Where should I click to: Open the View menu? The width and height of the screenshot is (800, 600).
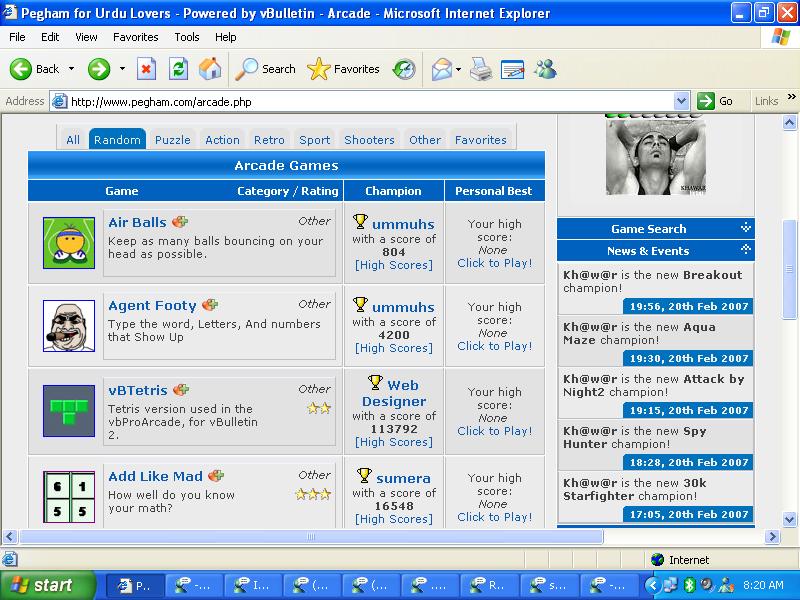(86, 37)
